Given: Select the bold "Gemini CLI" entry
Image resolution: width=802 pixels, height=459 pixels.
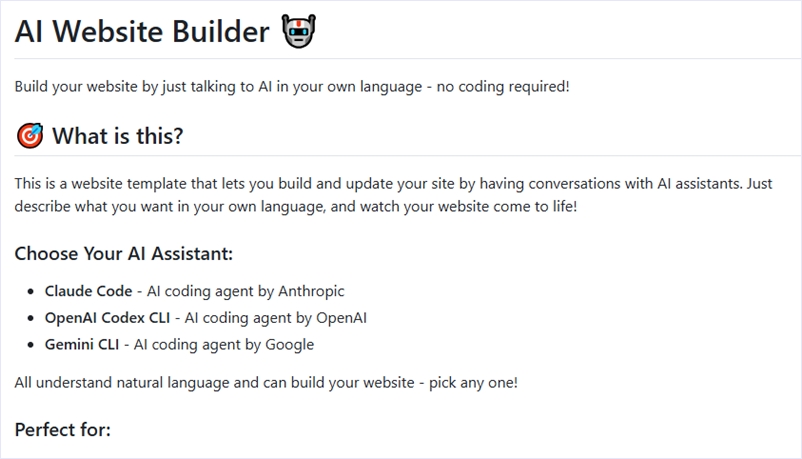Looking at the screenshot, I should tap(82, 345).
